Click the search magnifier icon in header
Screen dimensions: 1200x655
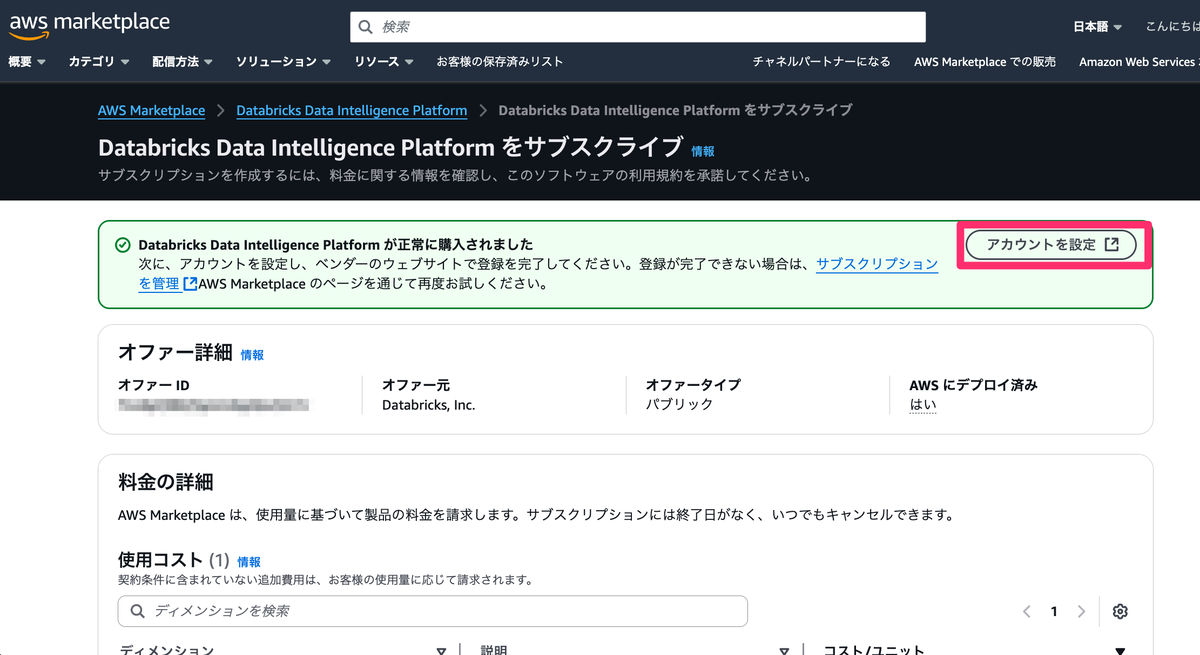pos(366,27)
